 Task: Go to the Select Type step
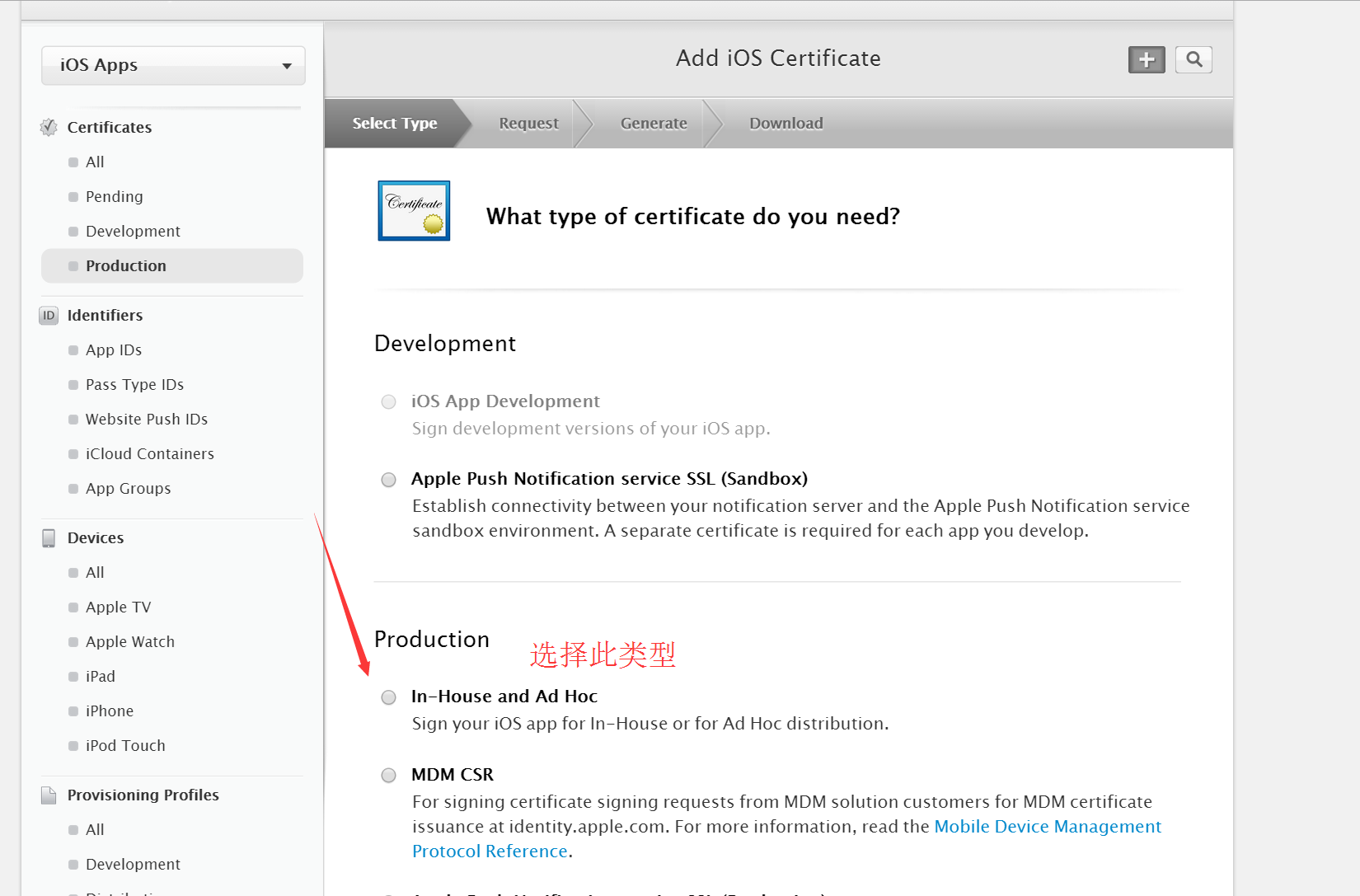coord(395,124)
